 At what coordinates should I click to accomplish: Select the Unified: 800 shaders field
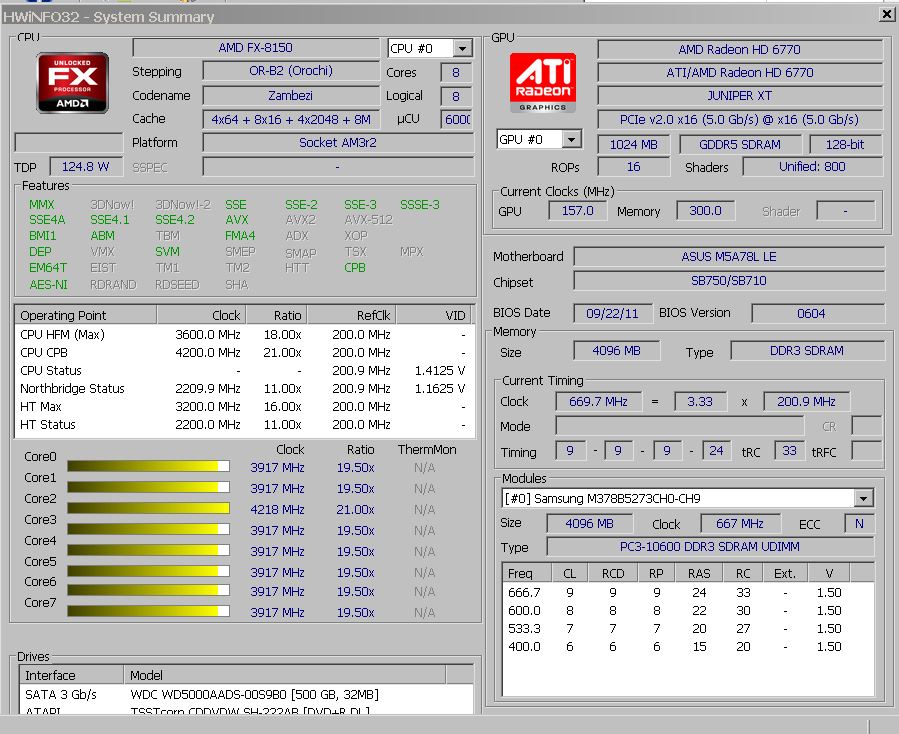(x=812, y=166)
